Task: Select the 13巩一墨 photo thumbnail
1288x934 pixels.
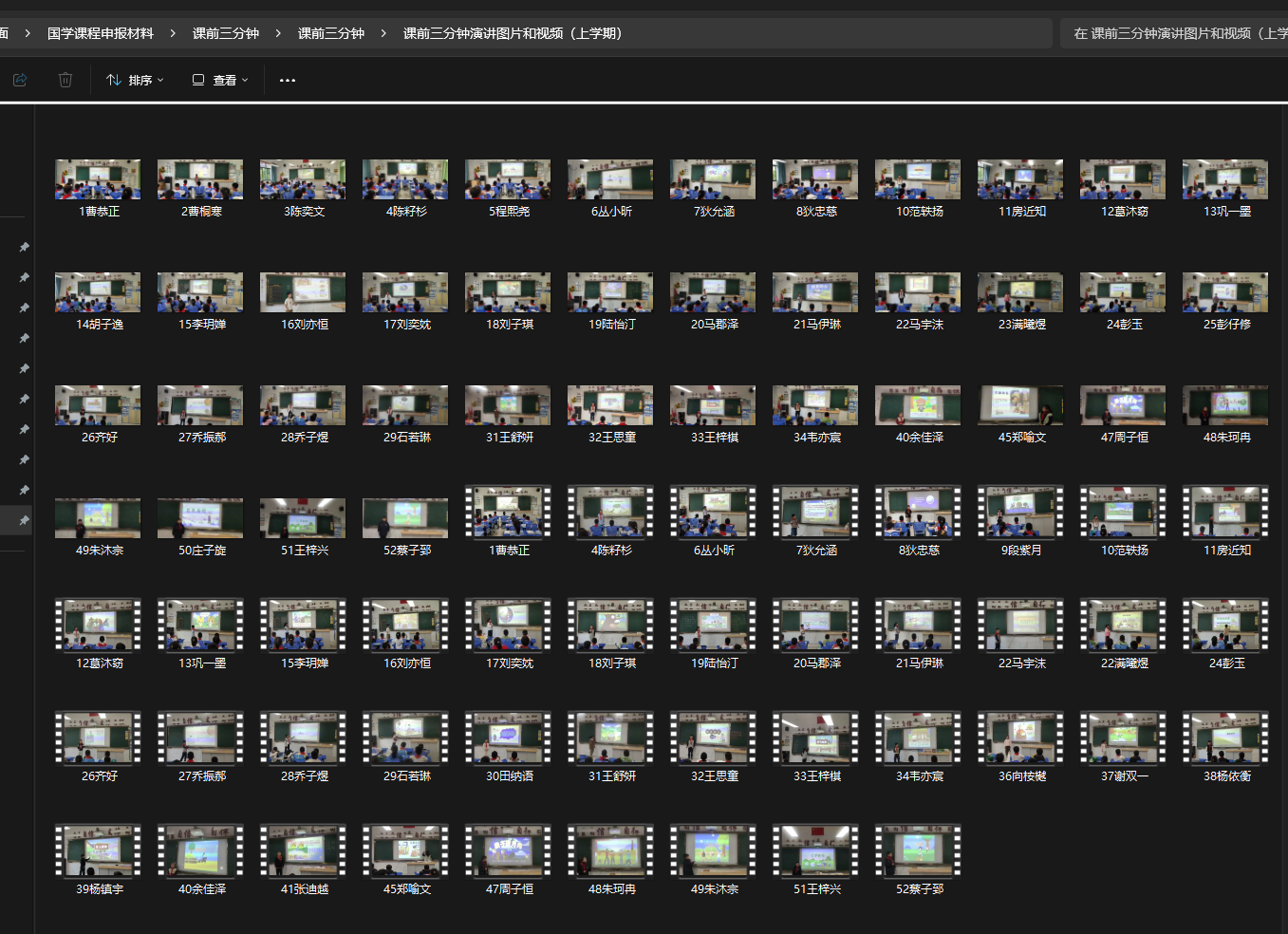Action: coord(1225,179)
